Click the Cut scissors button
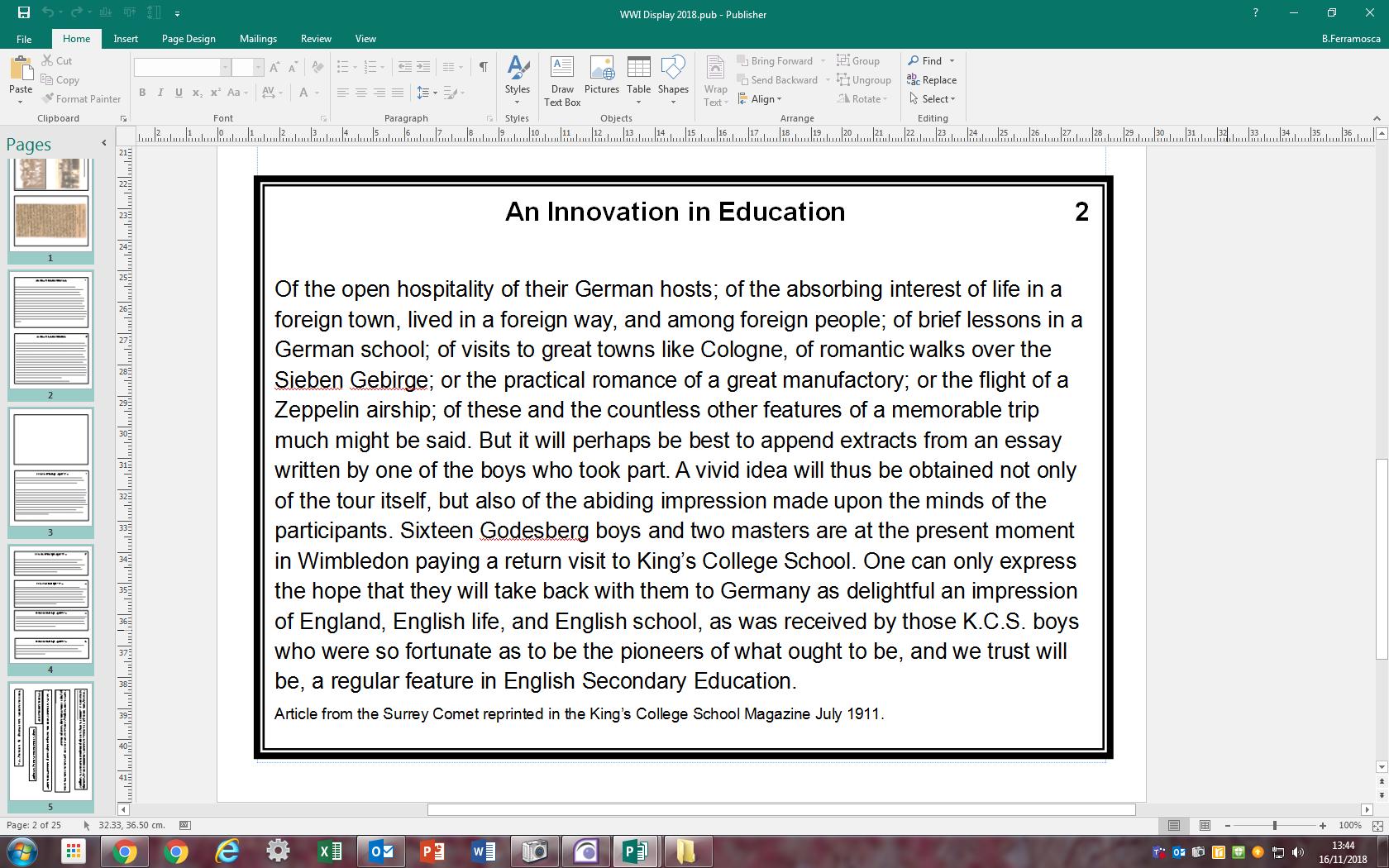1389x868 pixels. click(x=57, y=61)
